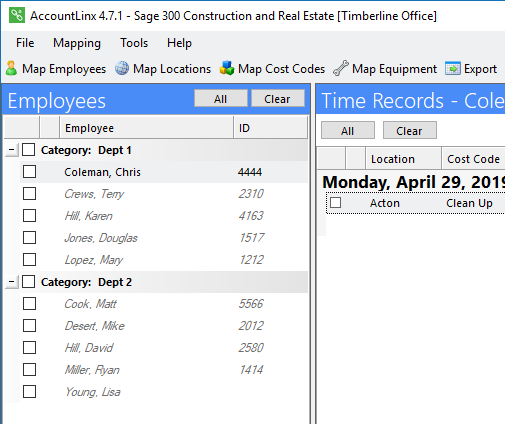Click the Monday, April 29 date heading
The image size is (505, 424).
tap(414, 182)
